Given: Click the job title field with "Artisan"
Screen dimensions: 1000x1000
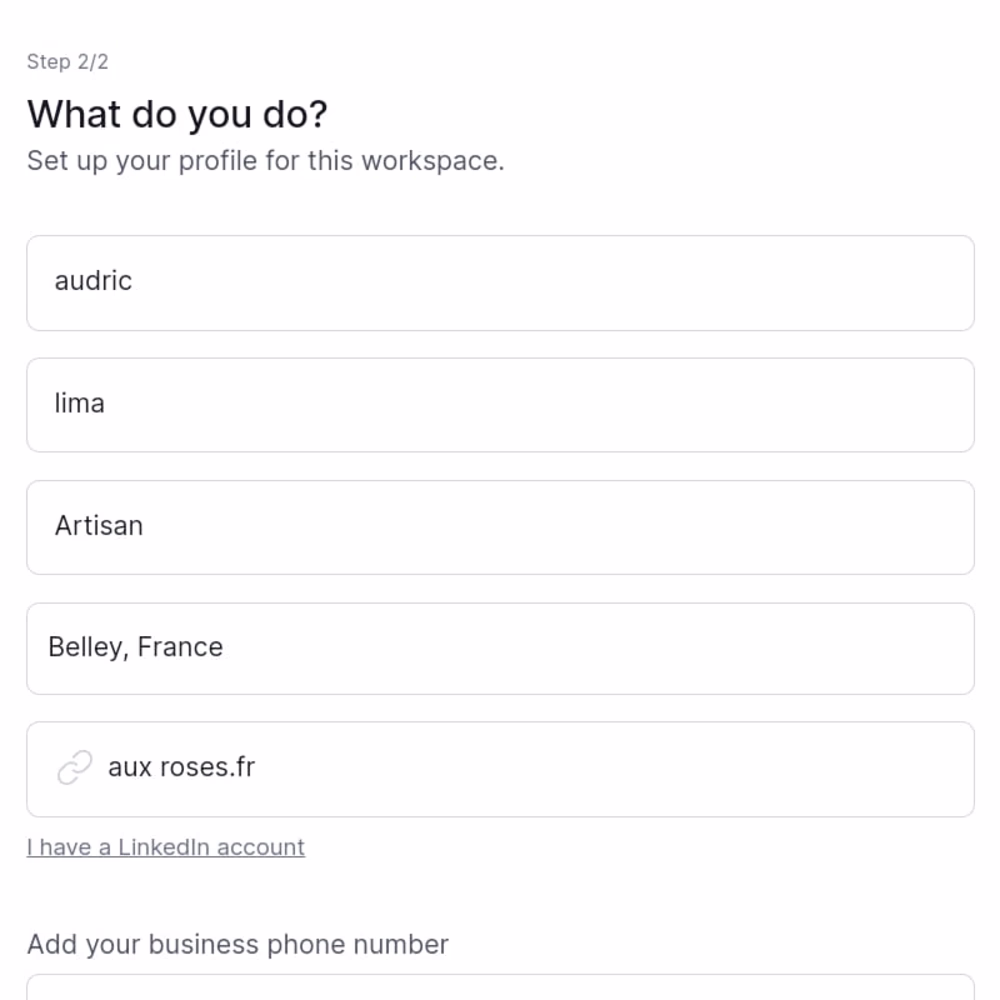Looking at the screenshot, I should pyautogui.click(x=500, y=527).
